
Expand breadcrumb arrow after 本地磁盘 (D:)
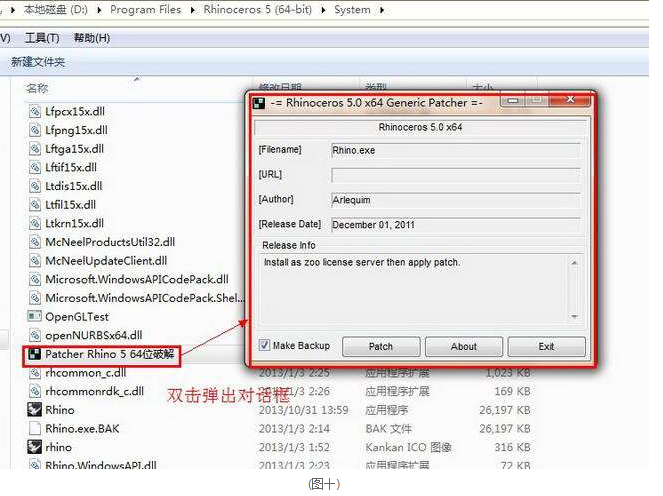click(99, 10)
